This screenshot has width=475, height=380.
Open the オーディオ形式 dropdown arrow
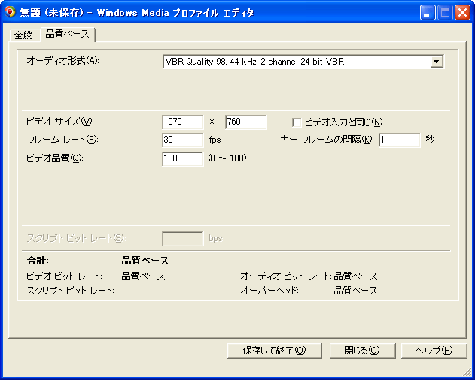point(436,62)
